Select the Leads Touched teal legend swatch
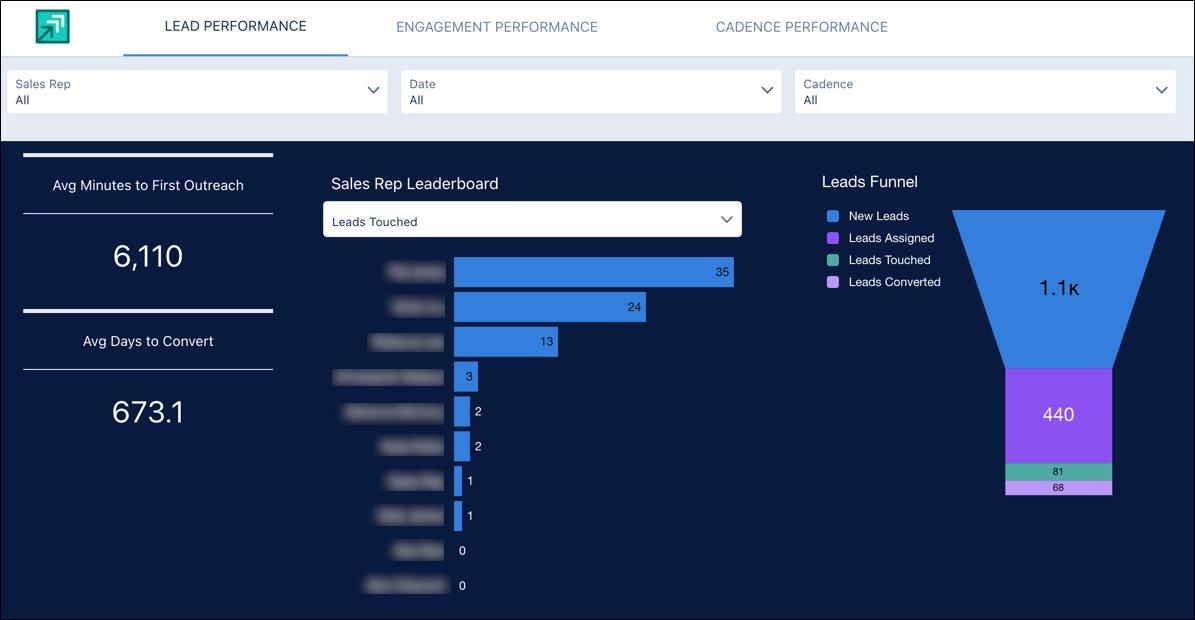Screen dimensions: 1195x620 833,260
